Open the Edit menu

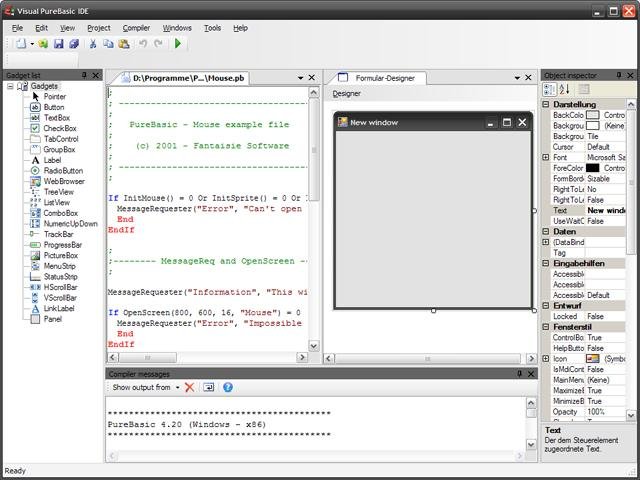41,28
